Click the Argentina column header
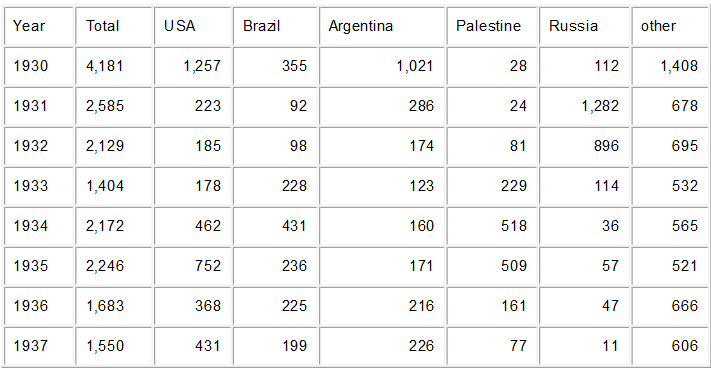 click(382, 26)
